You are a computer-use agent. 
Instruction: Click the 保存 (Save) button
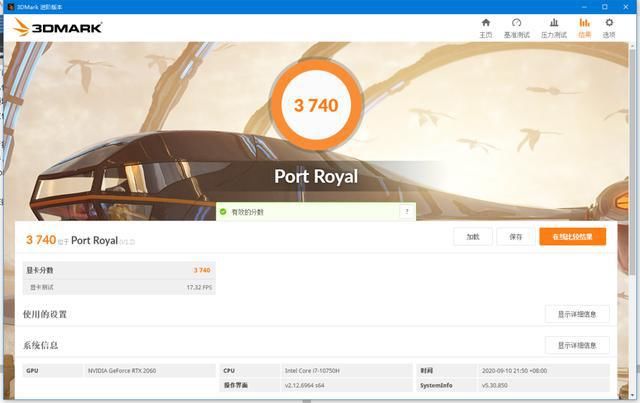point(515,237)
